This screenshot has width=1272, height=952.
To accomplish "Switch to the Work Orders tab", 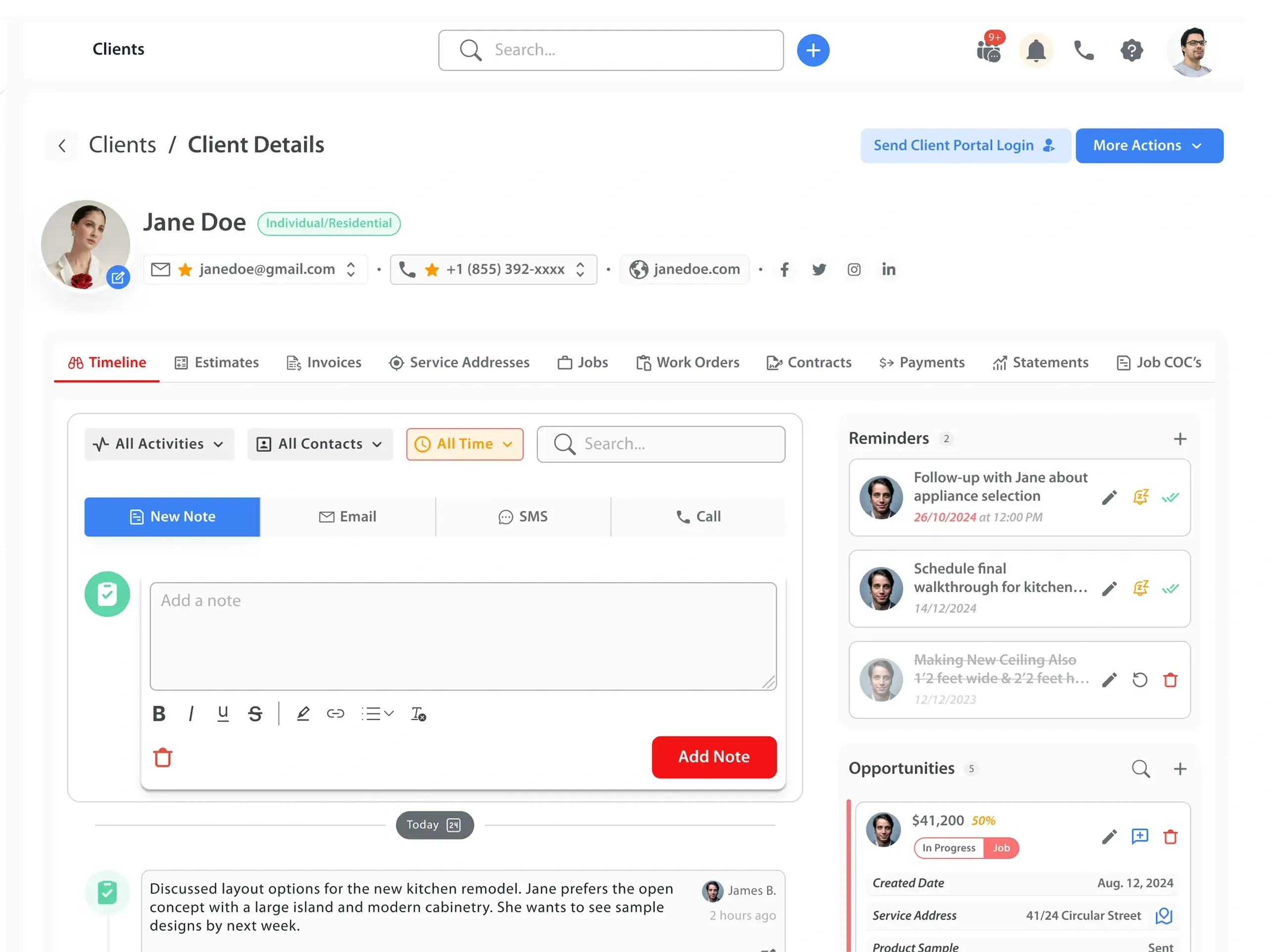I will click(x=688, y=362).
